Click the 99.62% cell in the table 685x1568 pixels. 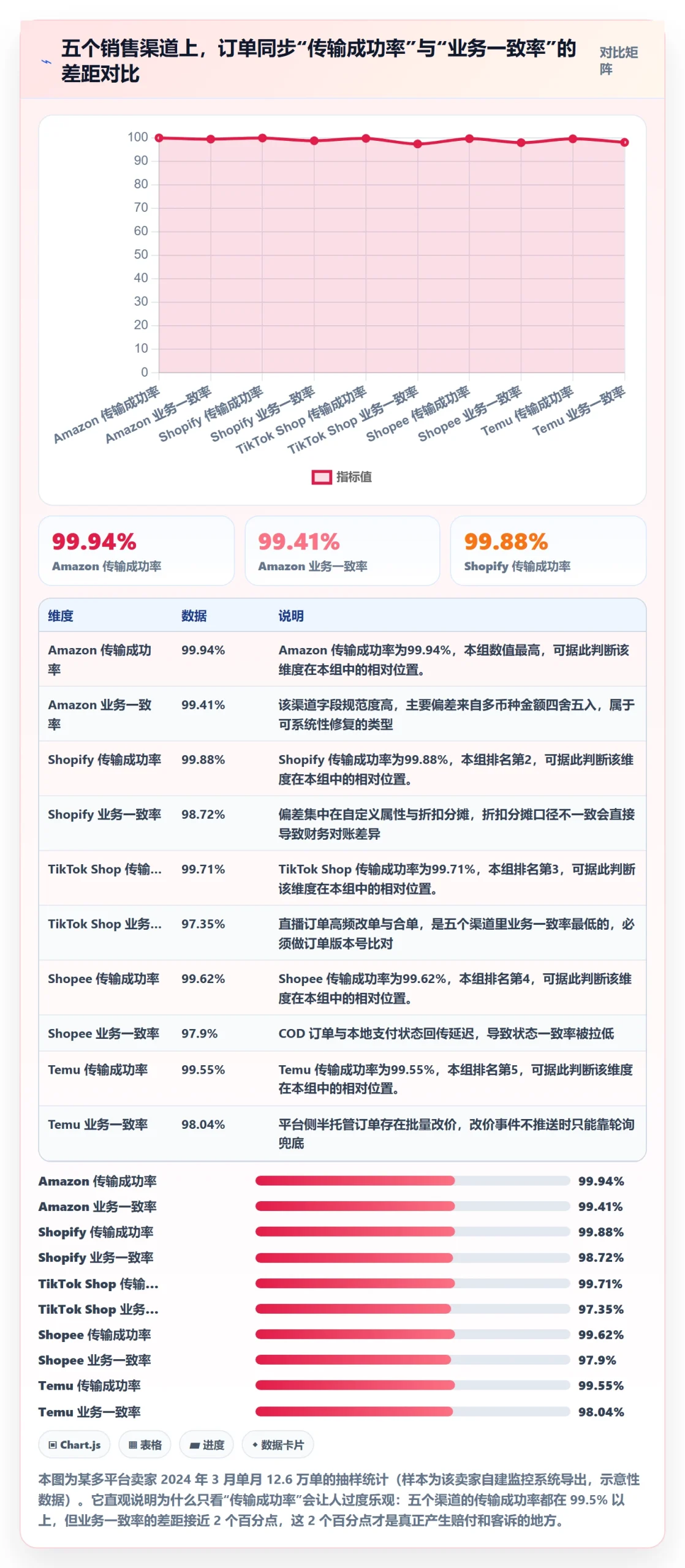pos(203,978)
